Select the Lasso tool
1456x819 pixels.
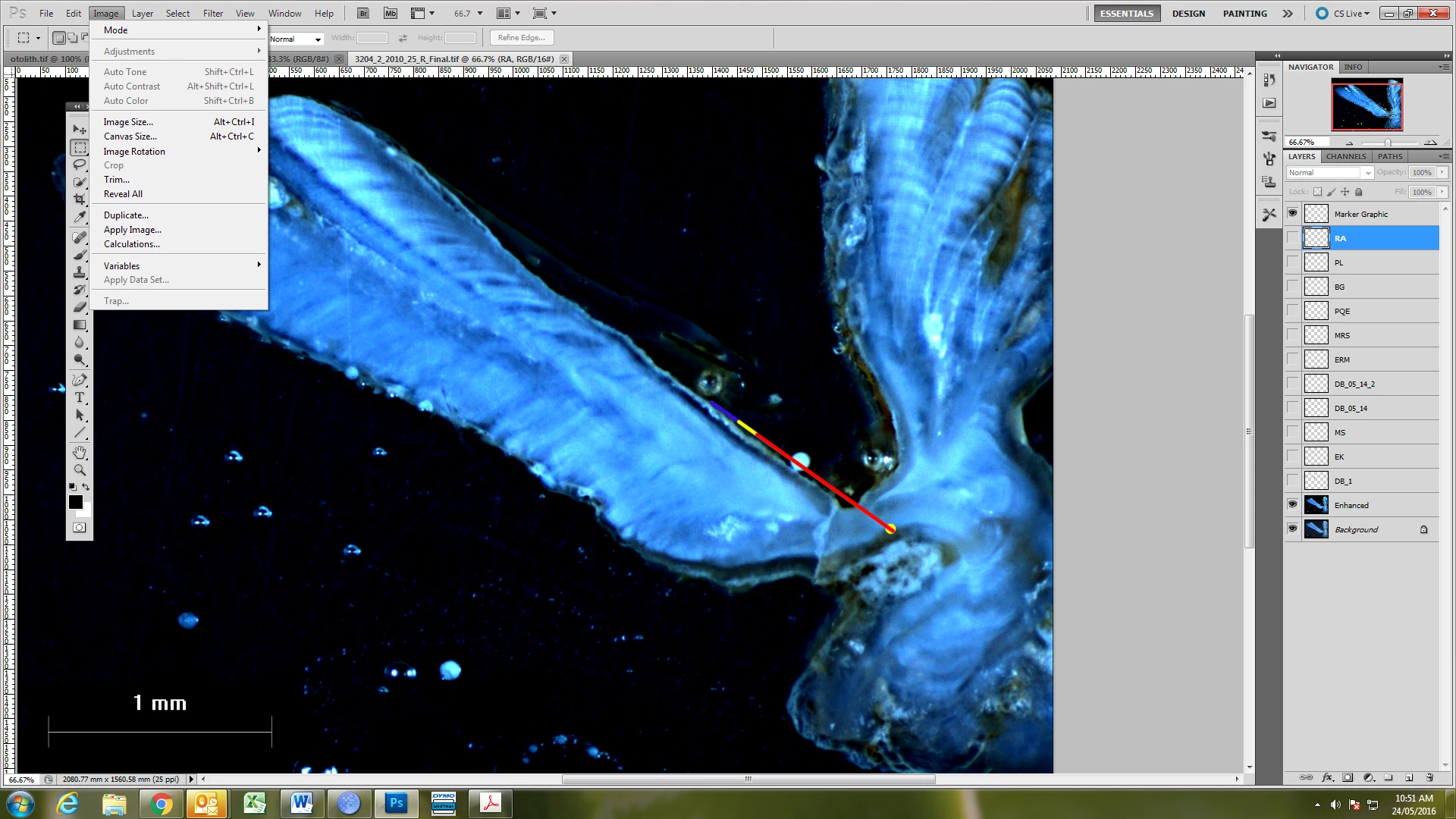tap(80, 165)
